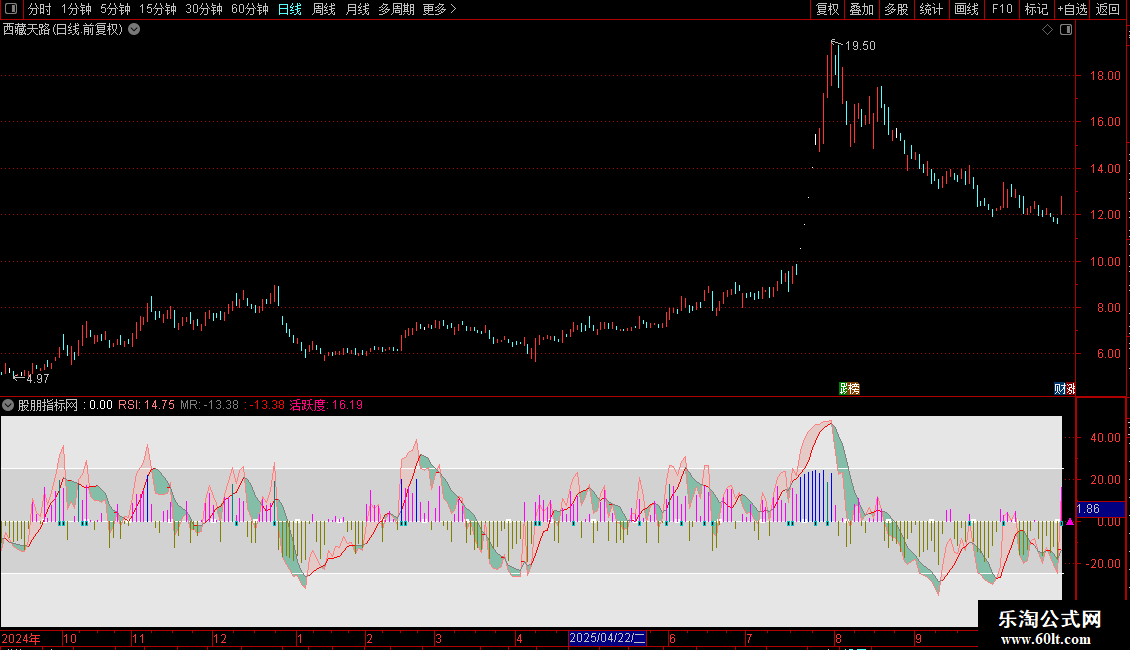Click the 标记 mark button
This screenshot has height=650, width=1130.
click(x=1036, y=9)
